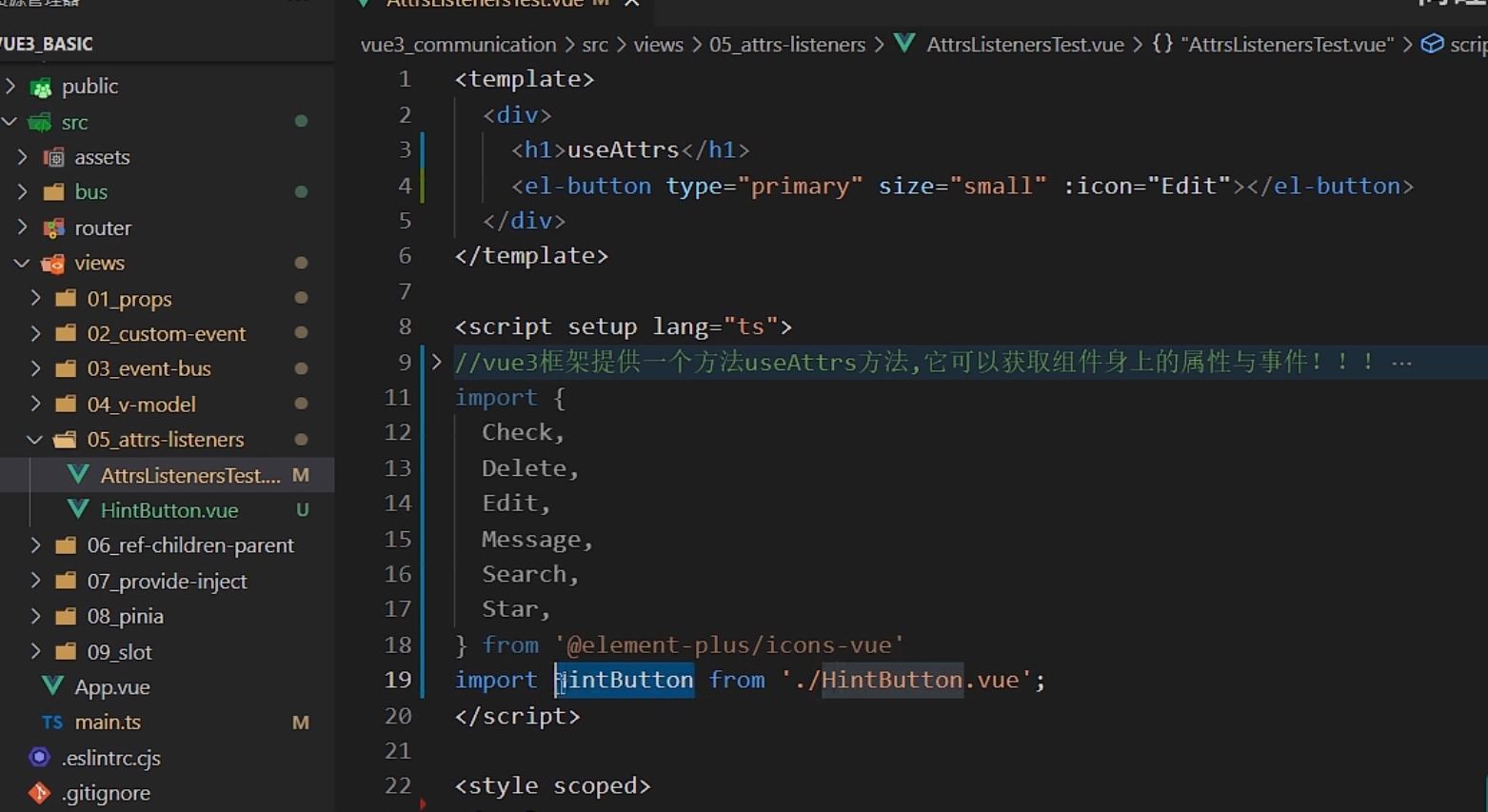Screen dimensions: 1488x812
Task: Click the 09_slot folder icon
Action: (67, 652)
